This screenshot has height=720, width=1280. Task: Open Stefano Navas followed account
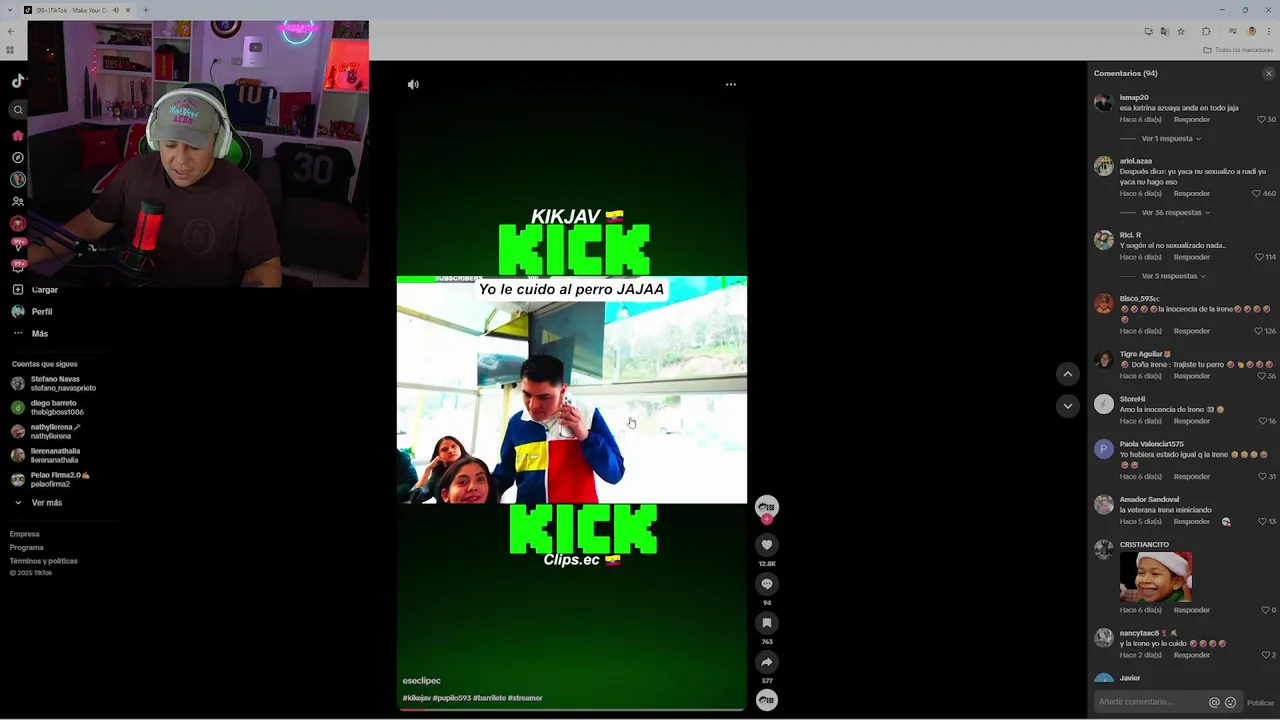click(54, 384)
